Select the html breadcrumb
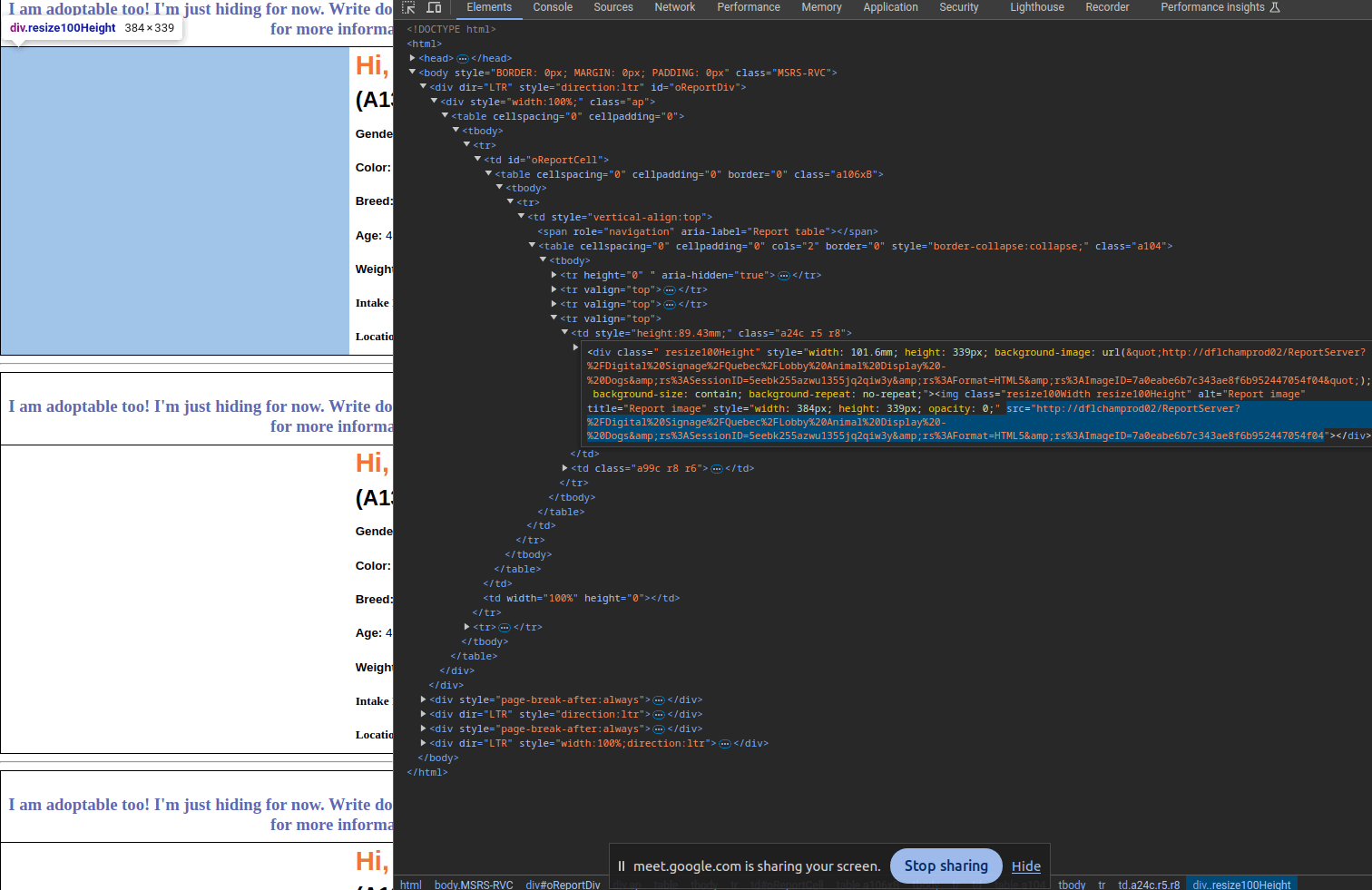Viewport: 1372px width, 890px height. click(411, 885)
